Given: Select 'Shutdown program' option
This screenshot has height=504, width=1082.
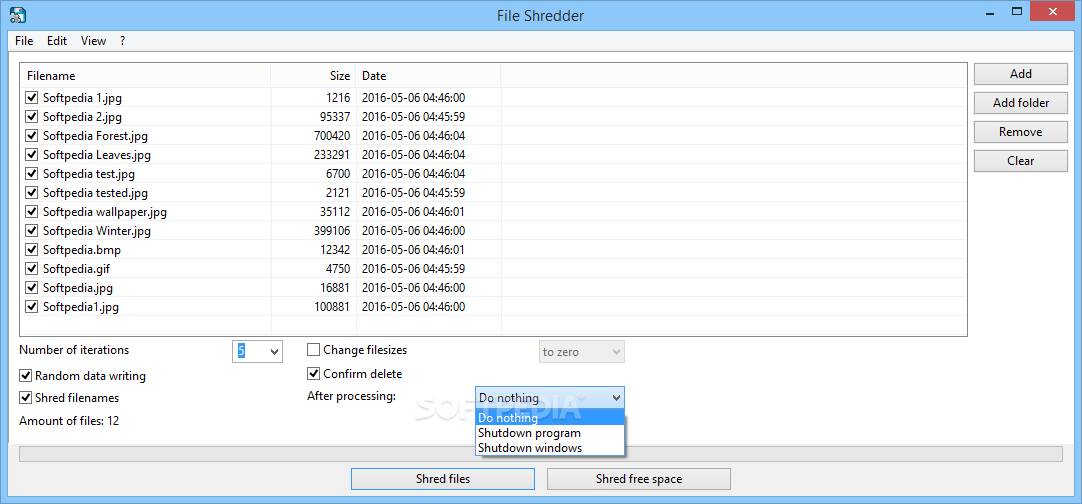Looking at the screenshot, I should 550,433.
